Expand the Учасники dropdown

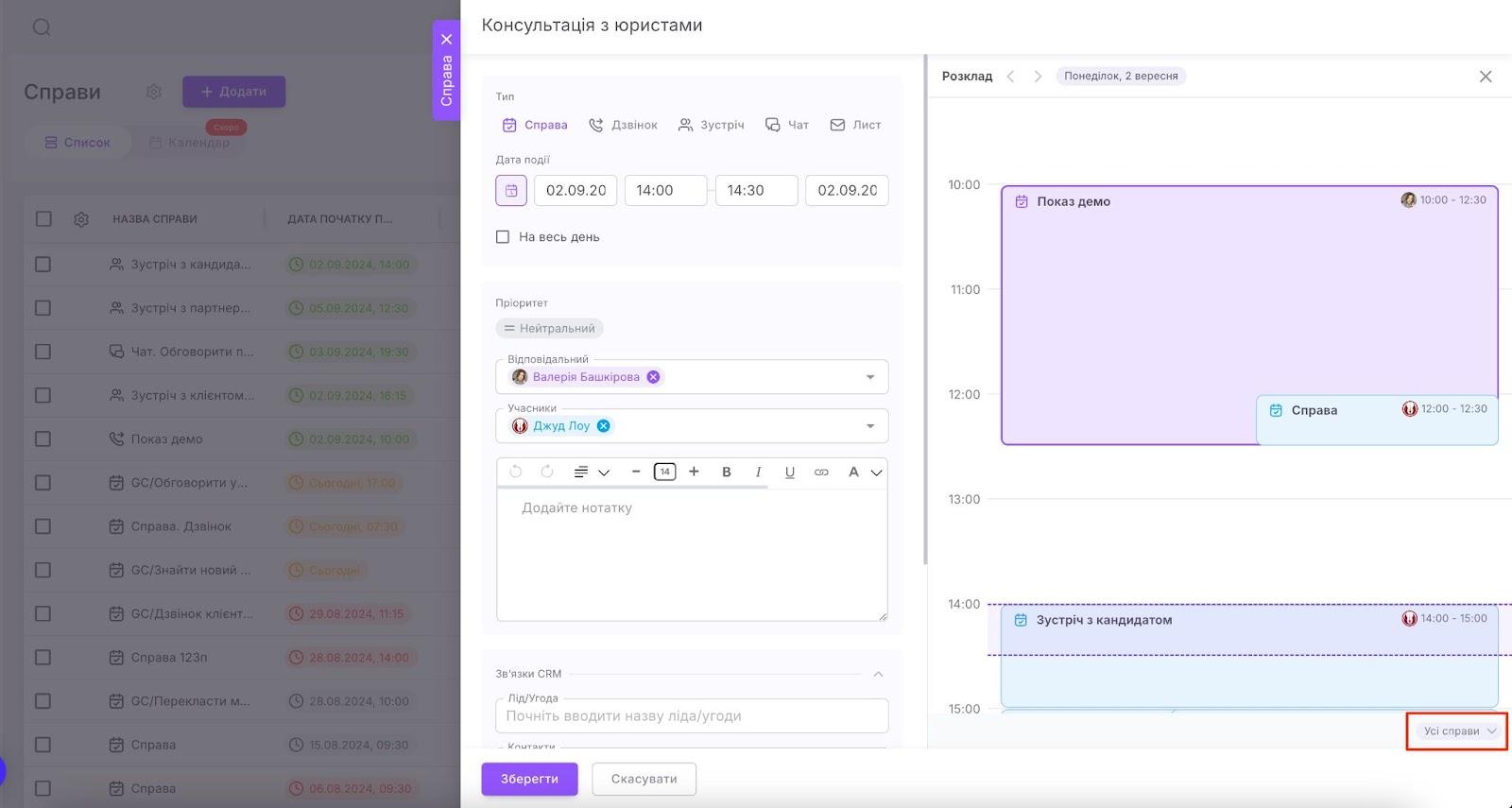tap(870, 426)
